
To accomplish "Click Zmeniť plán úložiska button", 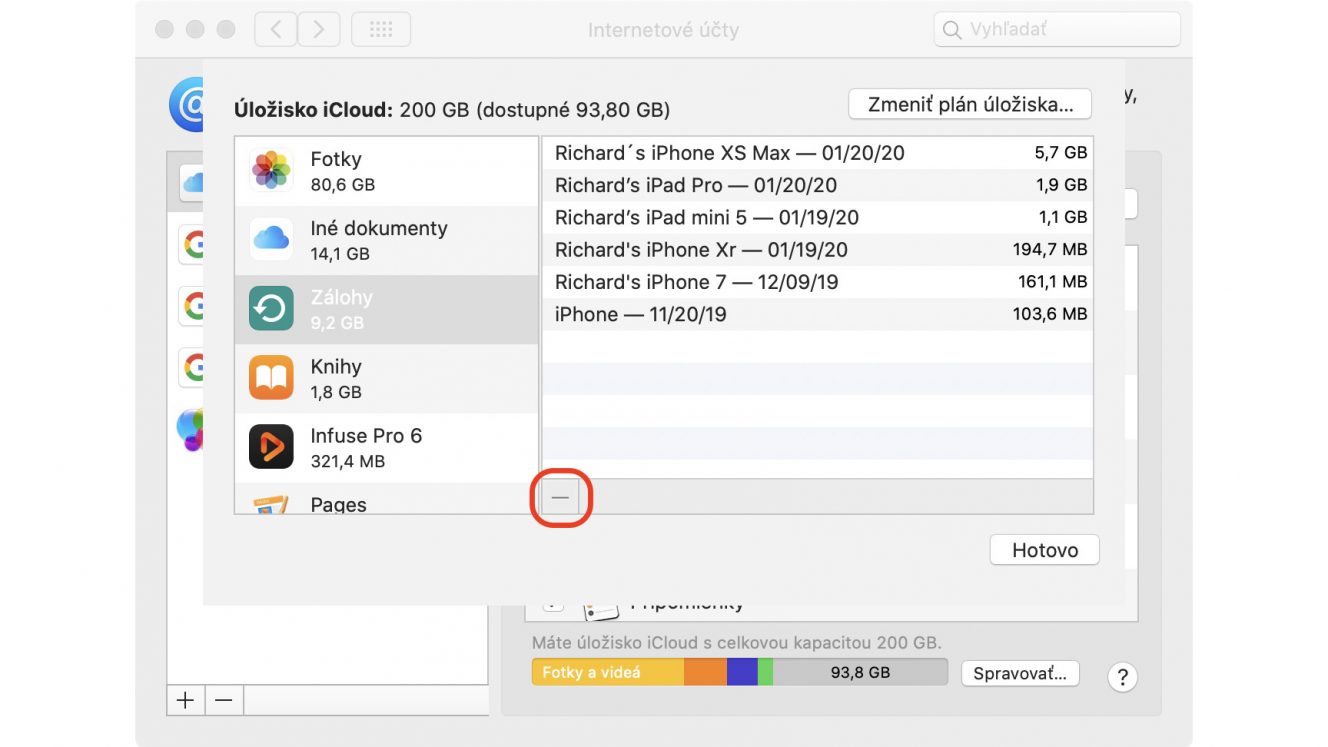I will [970, 104].
